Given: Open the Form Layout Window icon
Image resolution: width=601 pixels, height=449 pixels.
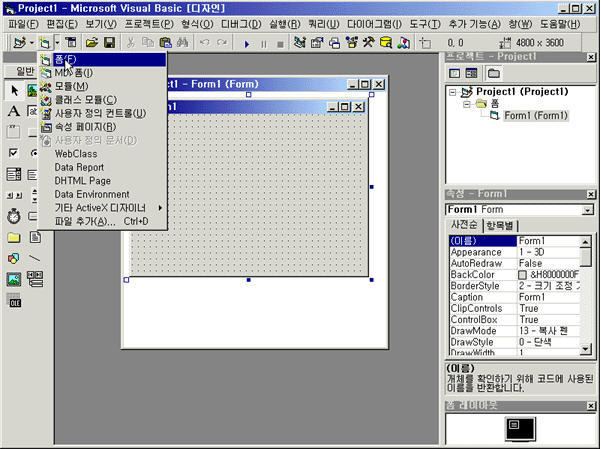Looking at the screenshot, I should coord(334,43).
